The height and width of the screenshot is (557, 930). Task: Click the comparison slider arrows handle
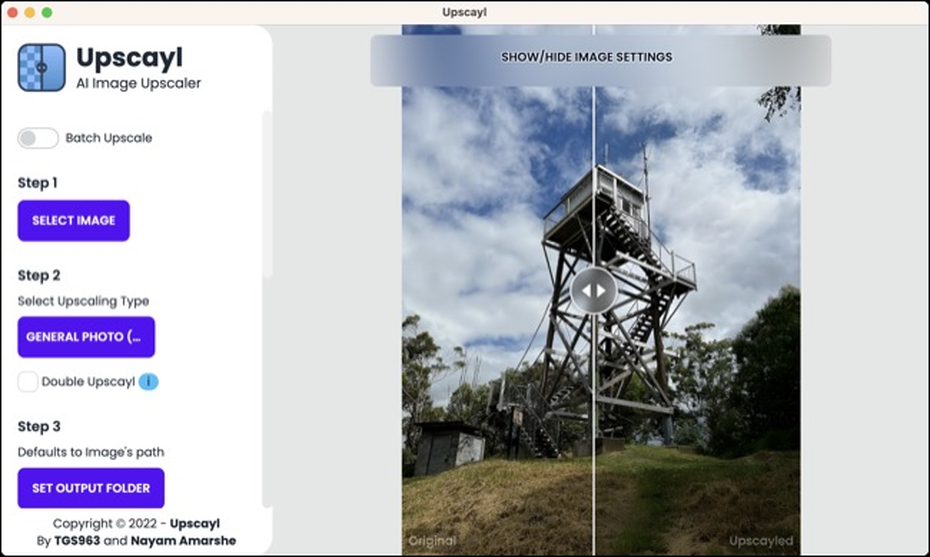coord(594,291)
